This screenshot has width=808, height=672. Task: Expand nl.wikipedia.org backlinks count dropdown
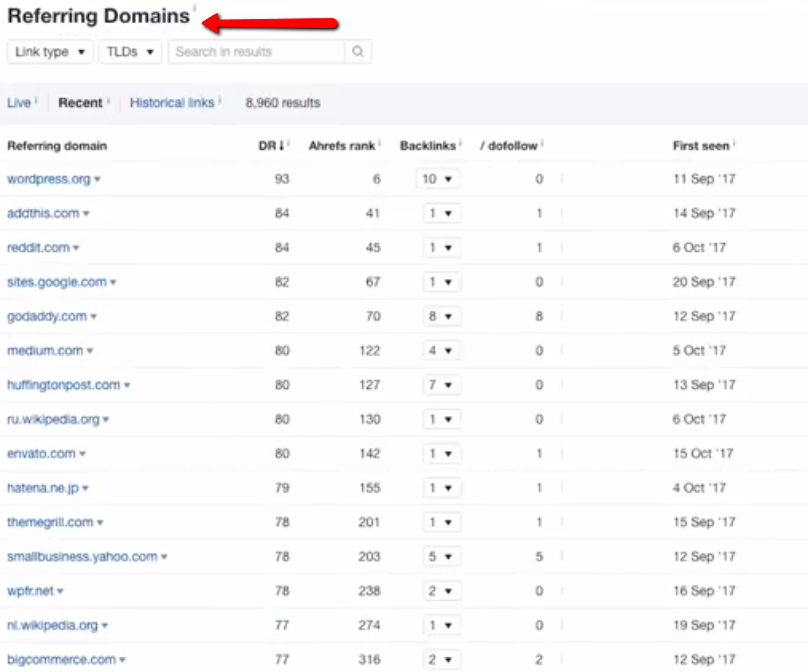coord(442,625)
